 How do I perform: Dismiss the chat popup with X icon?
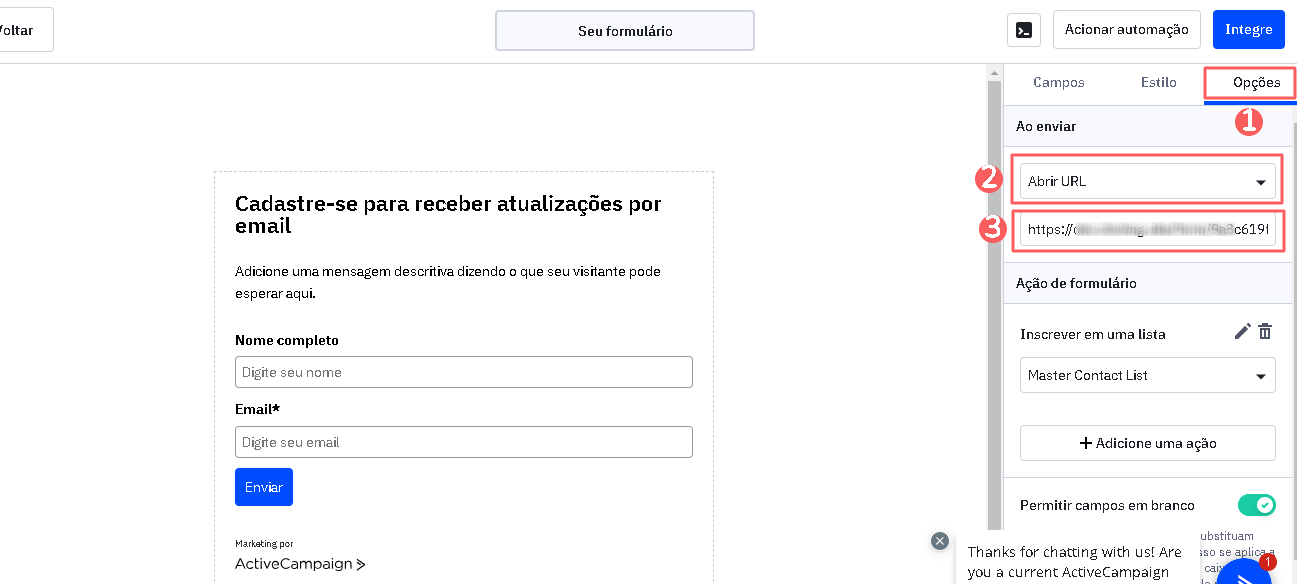(939, 541)
